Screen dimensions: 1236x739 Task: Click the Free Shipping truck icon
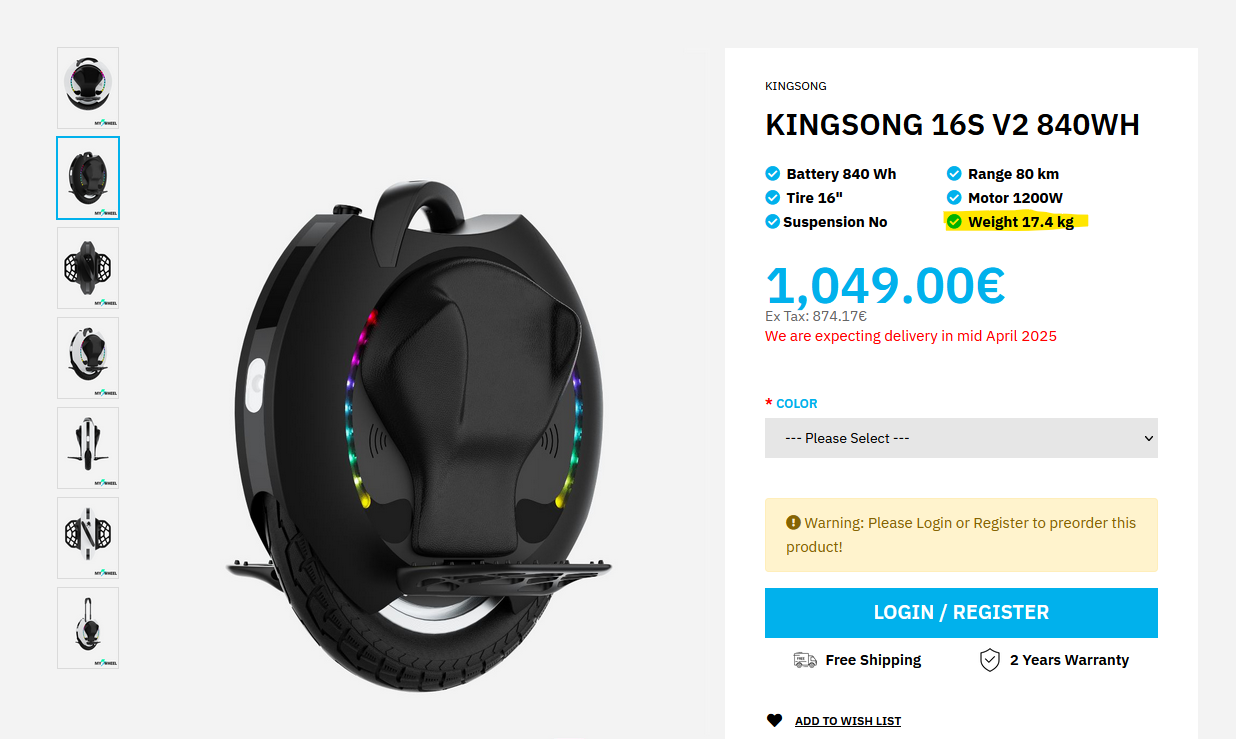click(x=804, y=660)
